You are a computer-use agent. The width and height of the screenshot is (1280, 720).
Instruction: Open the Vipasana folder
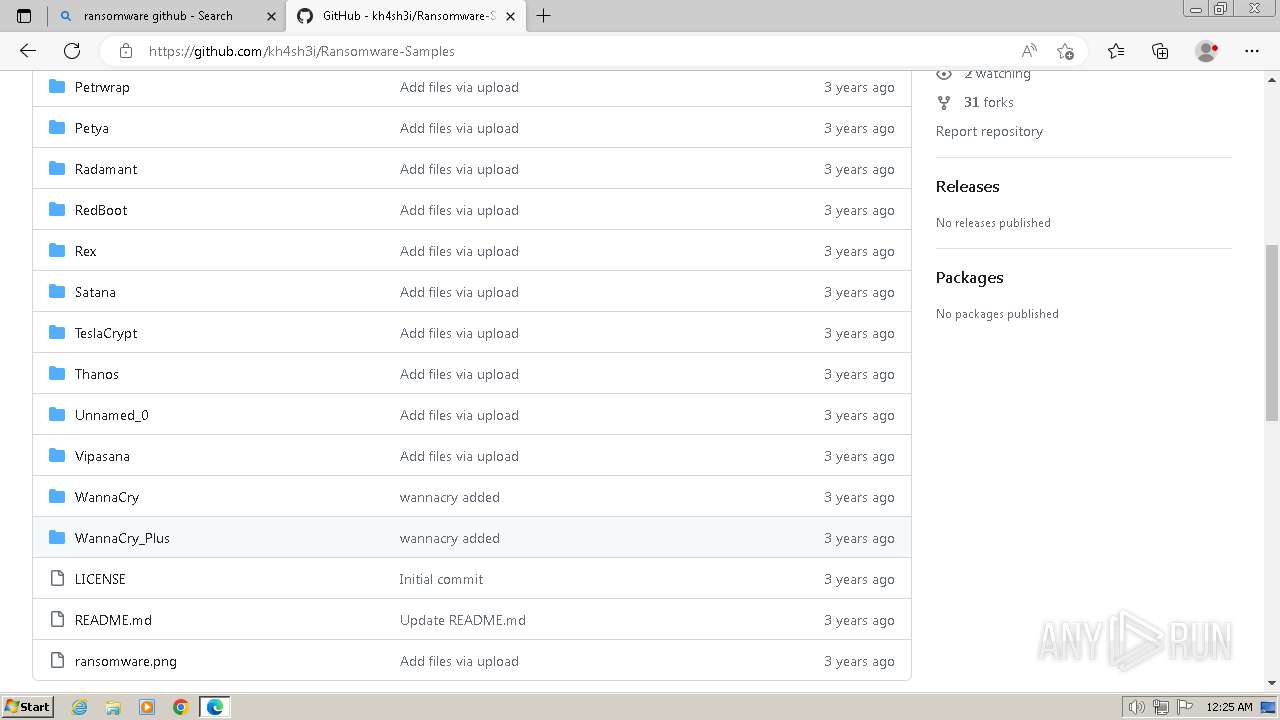102,456
